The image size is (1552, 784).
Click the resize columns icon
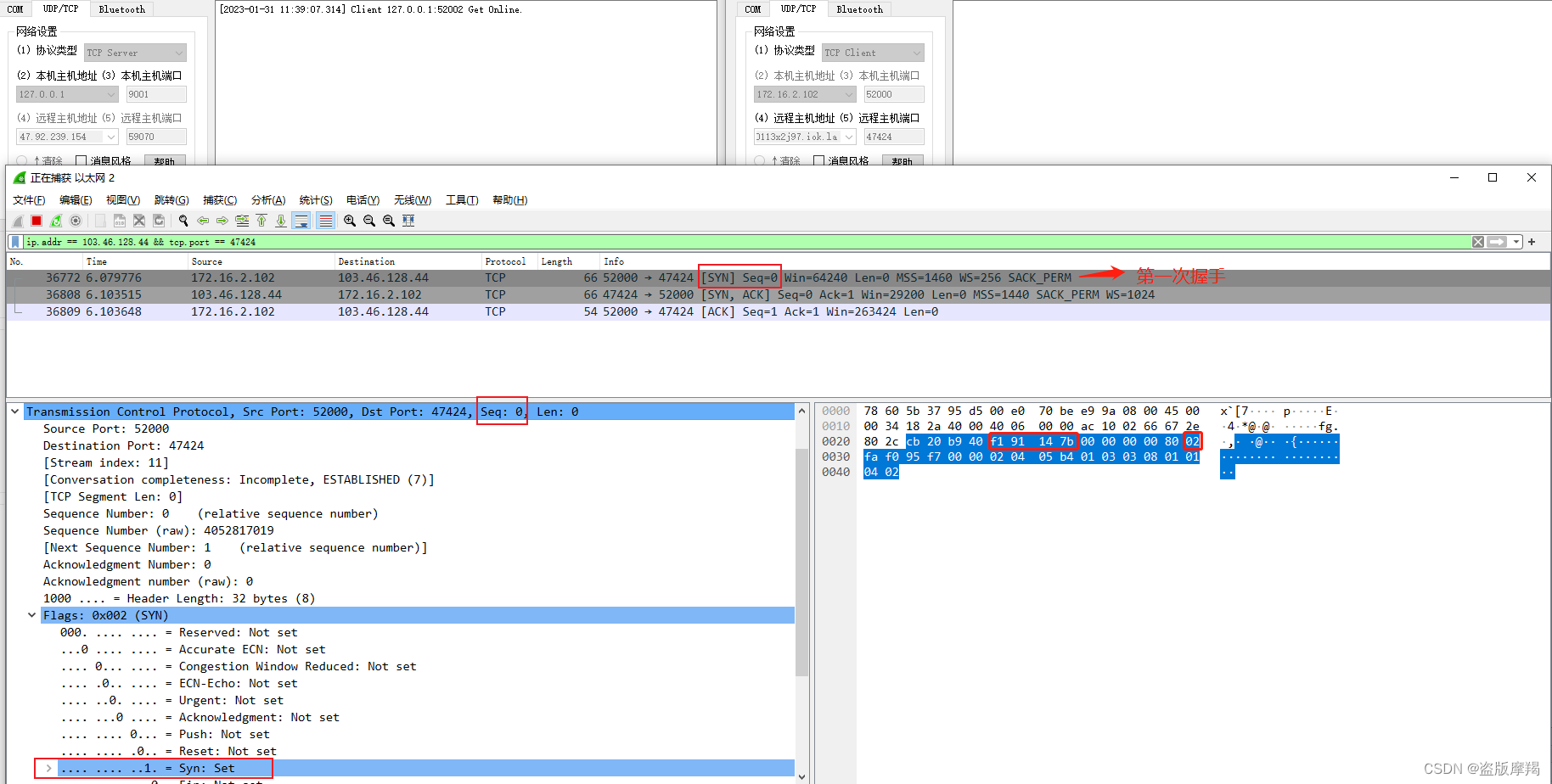click(408, 221)
